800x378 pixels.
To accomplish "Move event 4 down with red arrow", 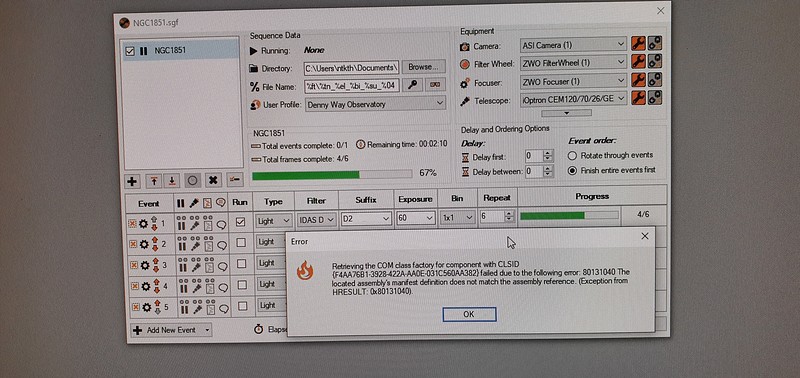I will pos(156,290).
